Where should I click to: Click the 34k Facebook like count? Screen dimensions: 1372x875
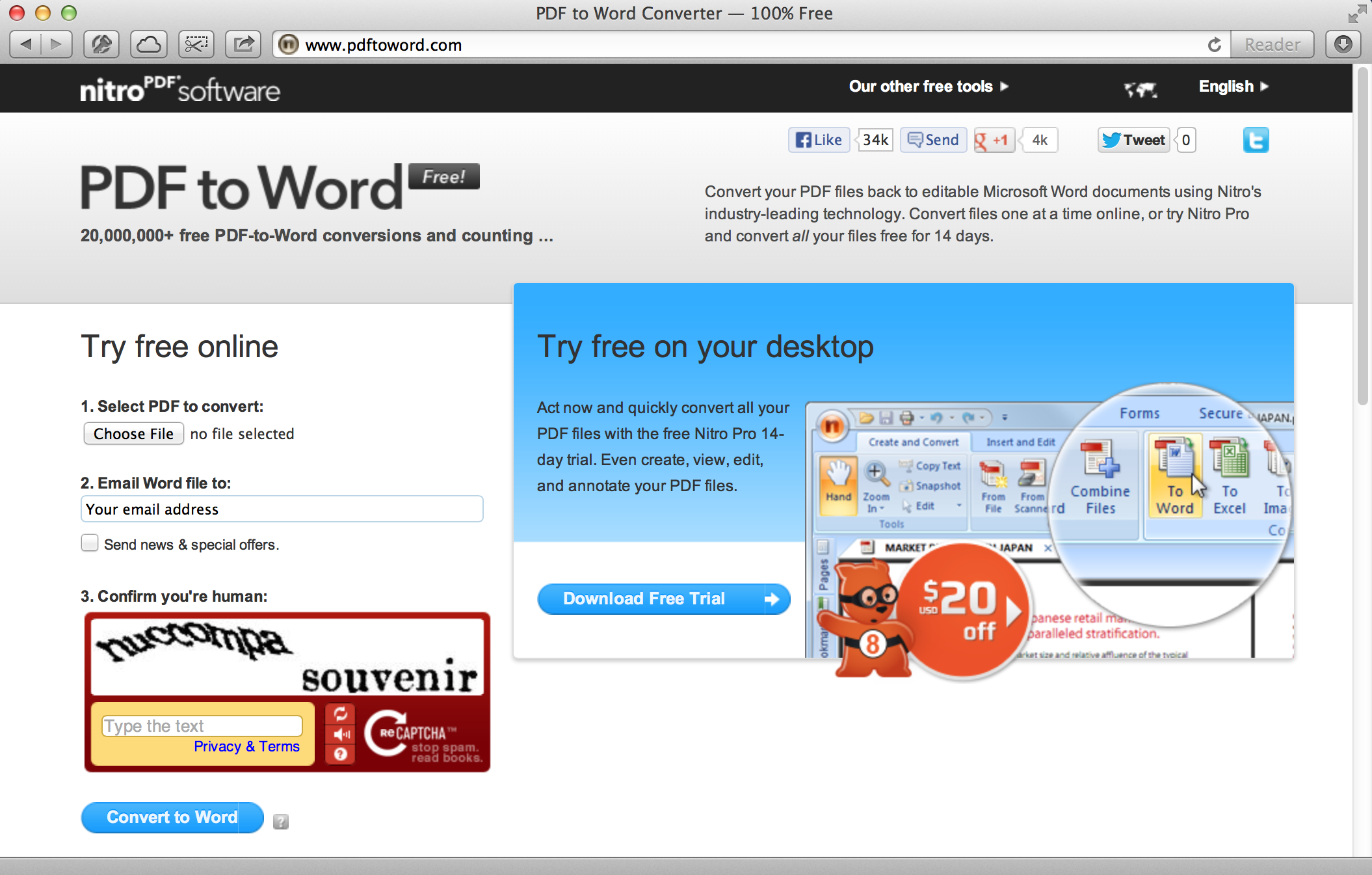pyautogui.click(x=875, y=140)
